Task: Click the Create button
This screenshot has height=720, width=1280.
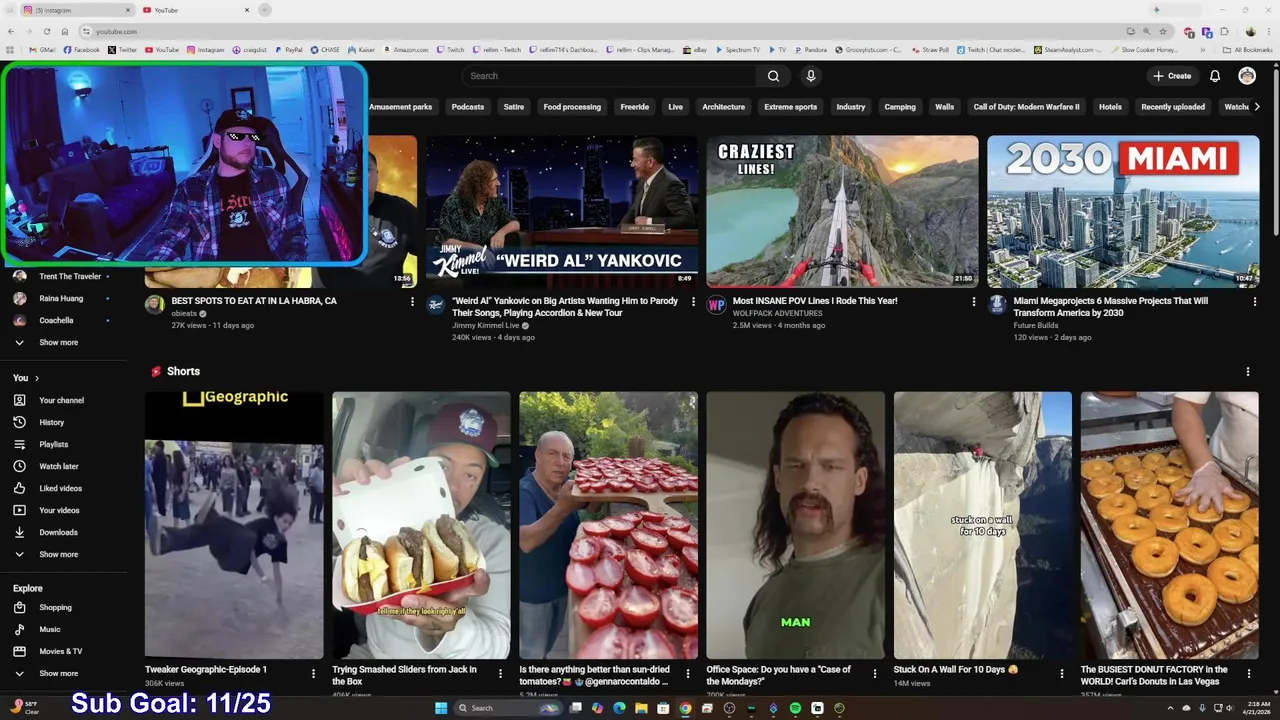Action: (1172, 76)
